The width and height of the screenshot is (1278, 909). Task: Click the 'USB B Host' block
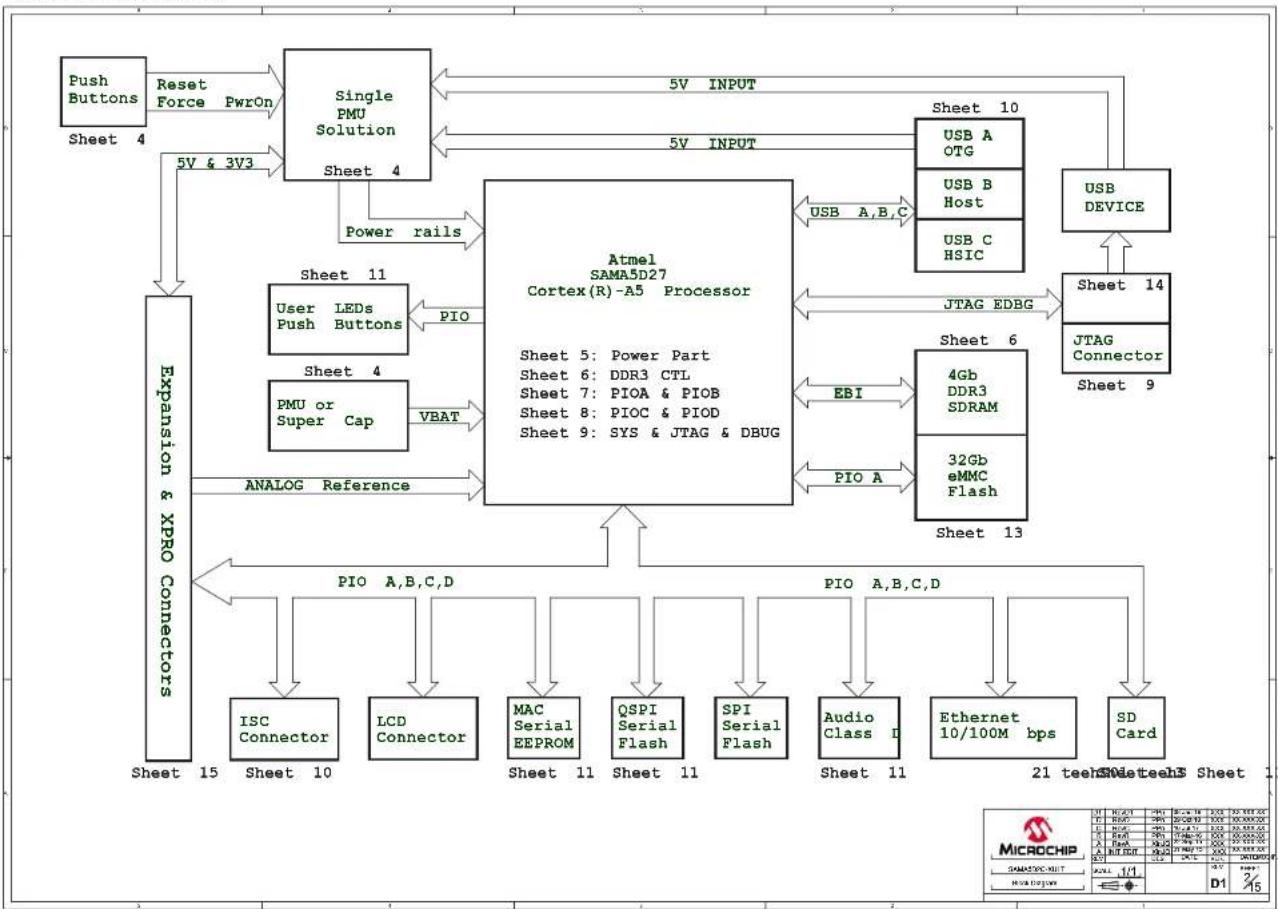[970, 194]
